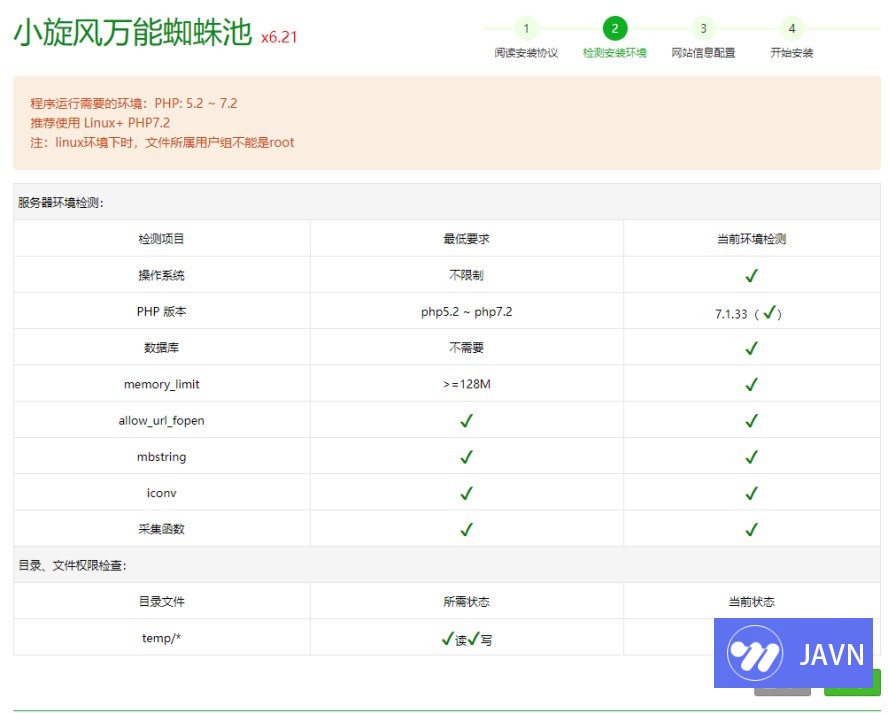Screen dimensions: 888x713
Task: Click the 操作系统 row label
Action: pyautogui.click(x=161, y=275)
